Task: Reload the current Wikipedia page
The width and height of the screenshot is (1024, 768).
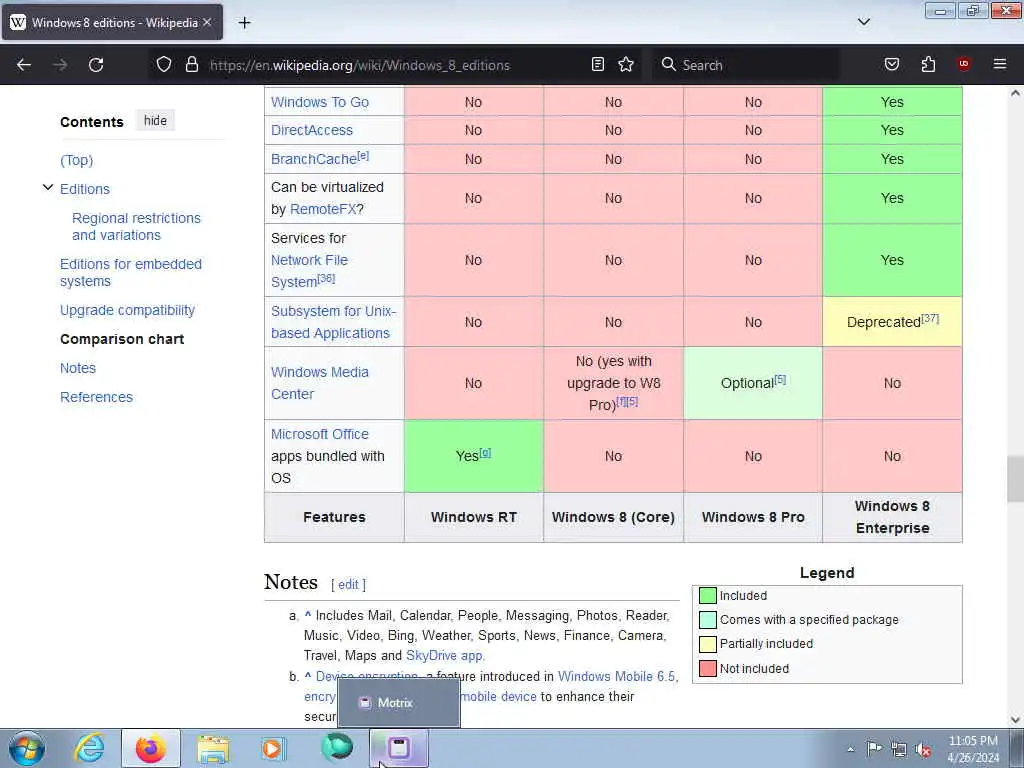Action: click(96, 65)
